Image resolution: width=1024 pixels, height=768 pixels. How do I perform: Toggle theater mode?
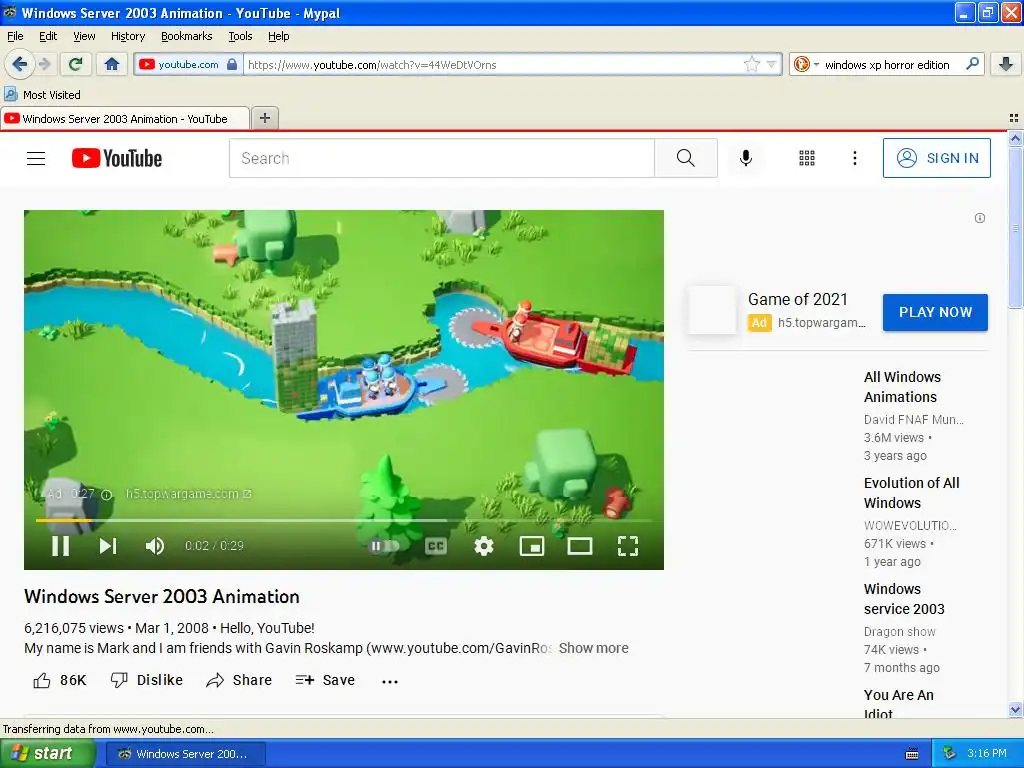click(579, 545)
